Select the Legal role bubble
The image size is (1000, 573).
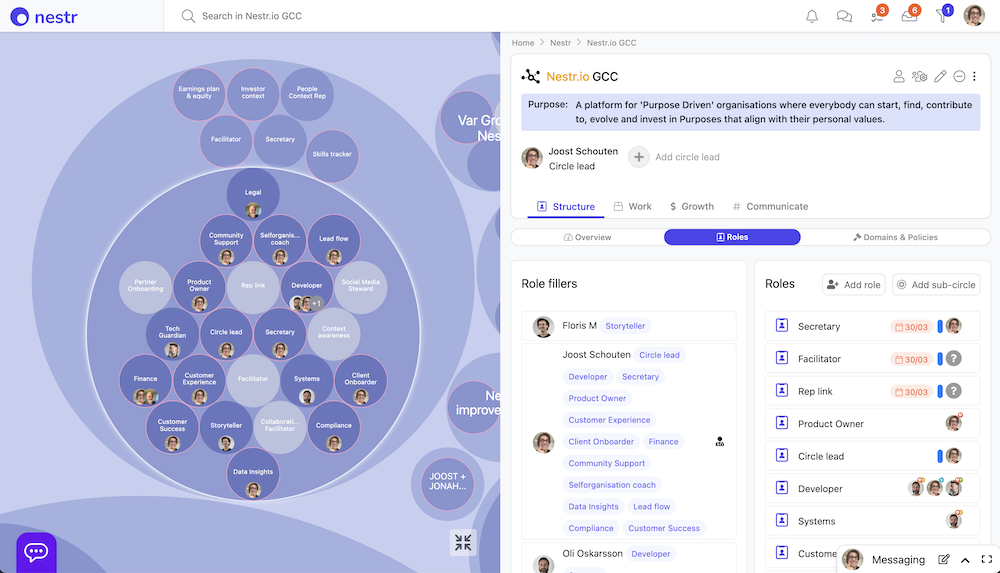253,195
